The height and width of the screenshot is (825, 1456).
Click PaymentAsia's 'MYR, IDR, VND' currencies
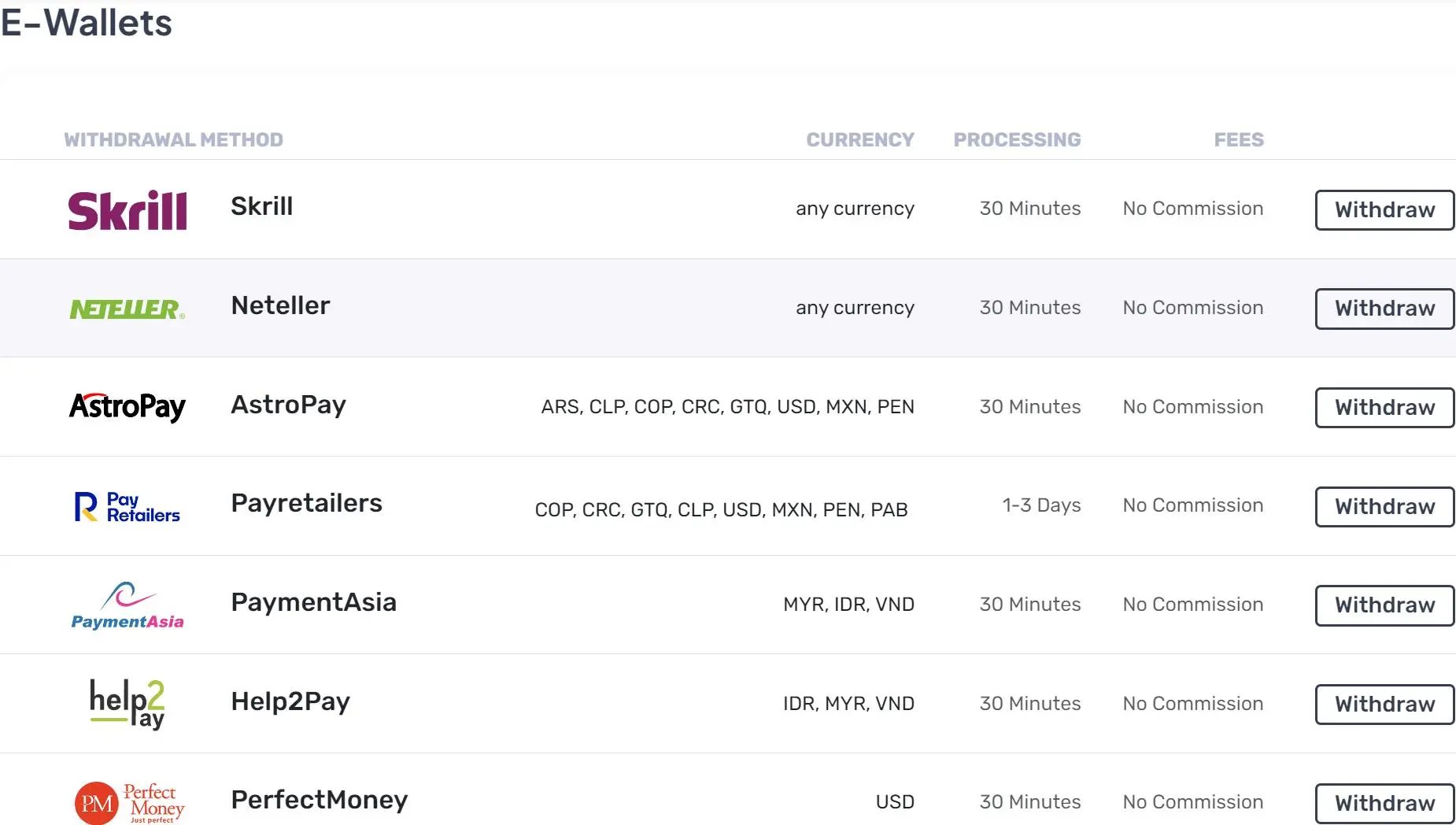click(849, 605)
